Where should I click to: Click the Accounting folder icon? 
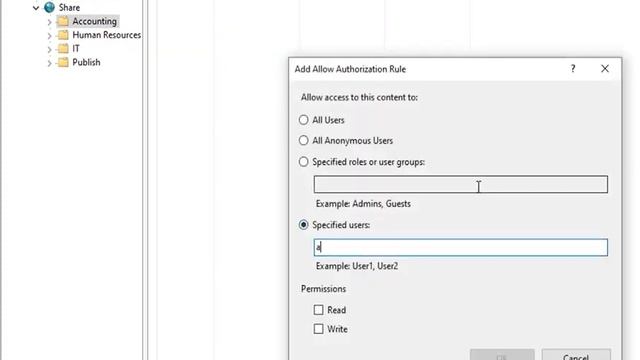point(63,21)
